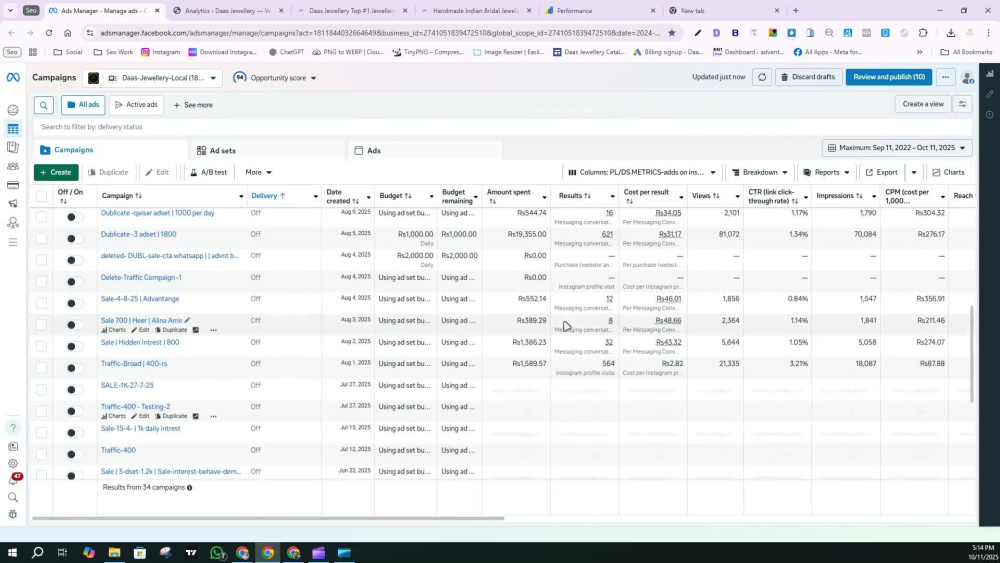Open the audiences people icon in left sidebar
The image size is (1000, 563).
[13, 166]
